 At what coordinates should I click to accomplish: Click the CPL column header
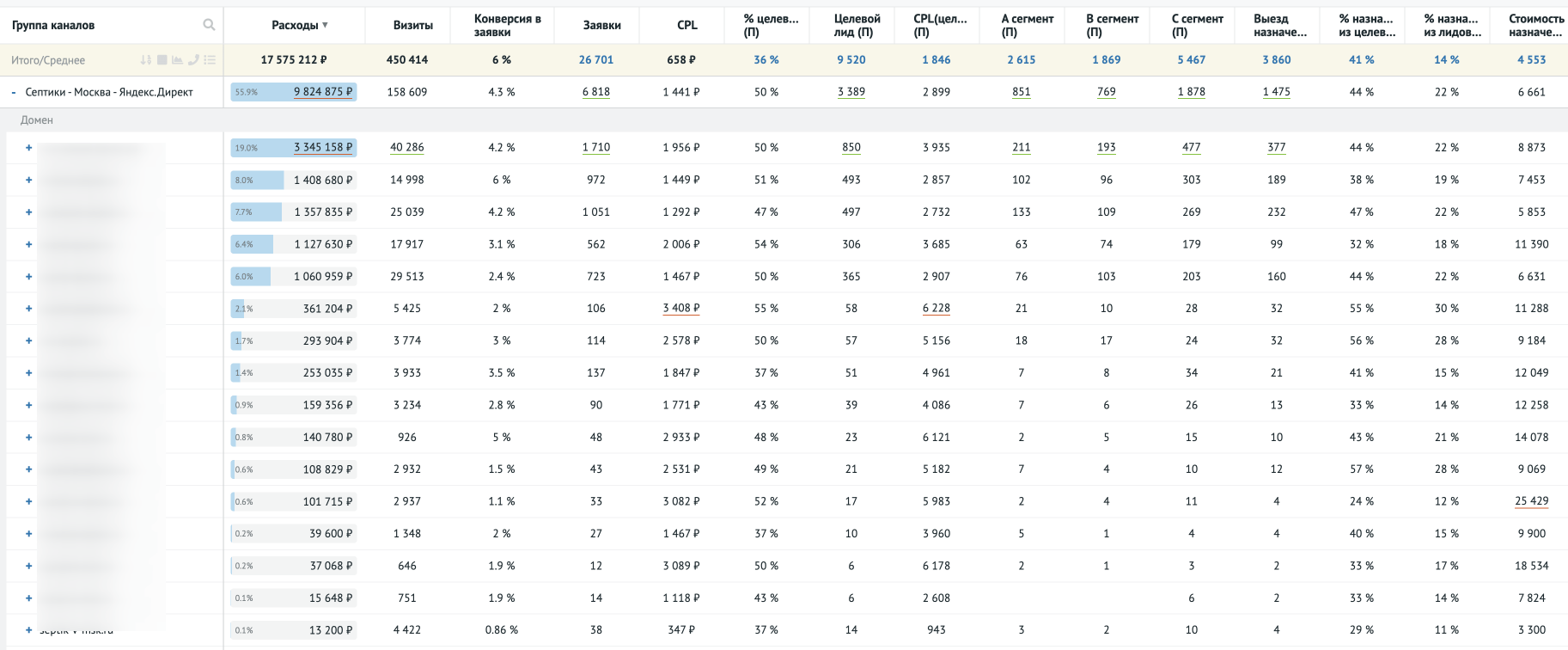click(x=686, y=26)
